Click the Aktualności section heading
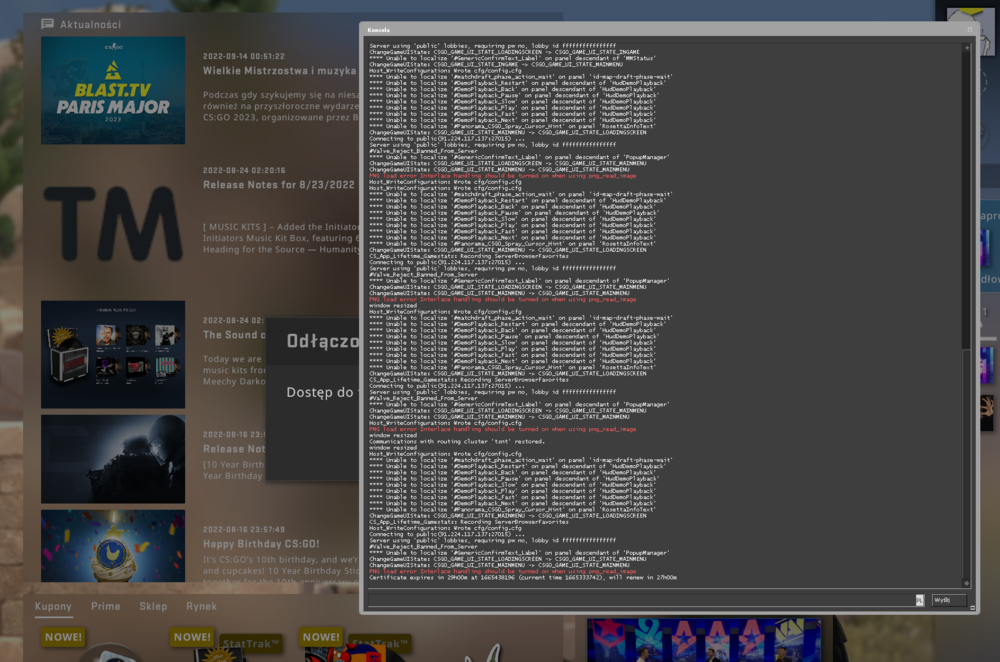 coord(91,24)
